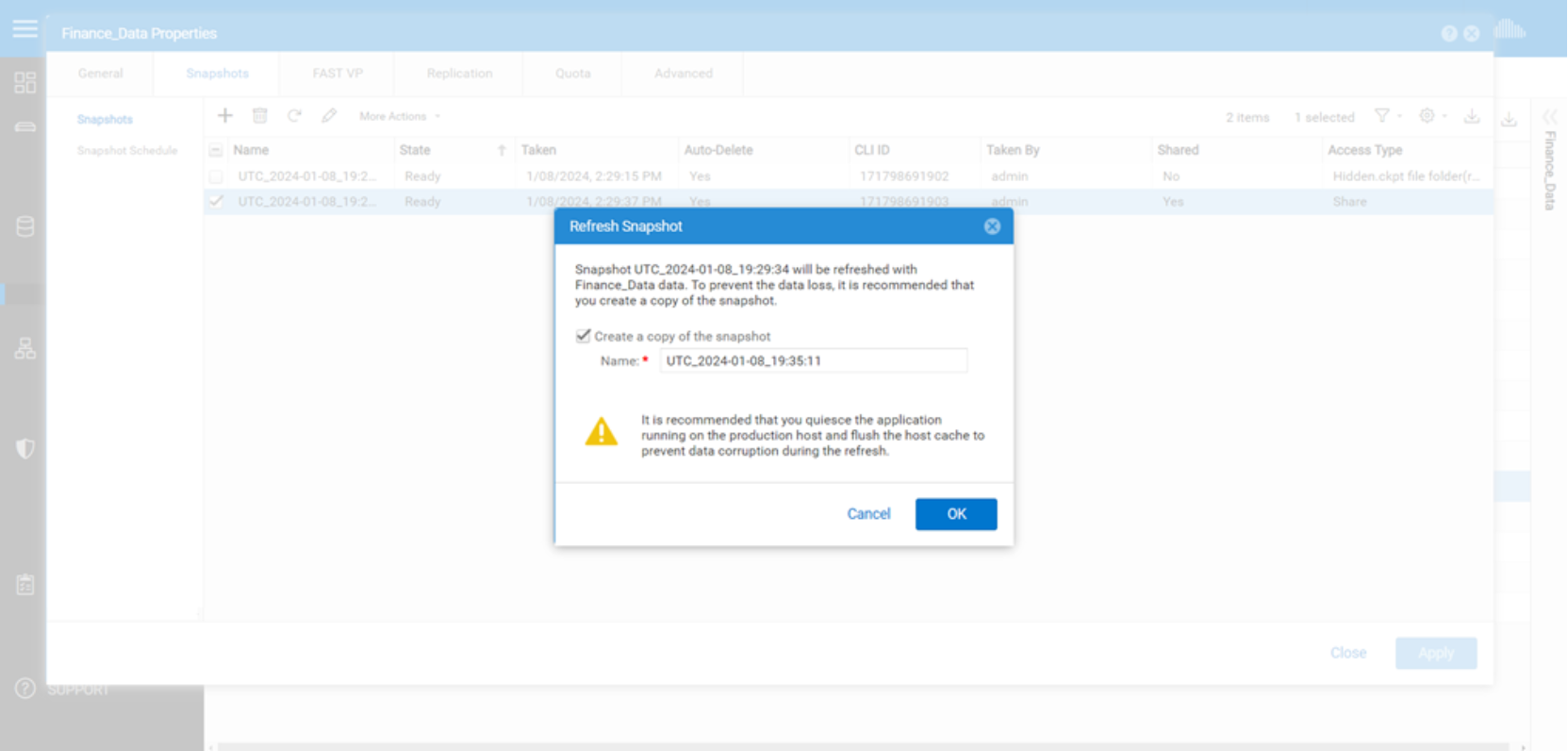Open the Events icon in the sidebar

click(x=25, y=585)
